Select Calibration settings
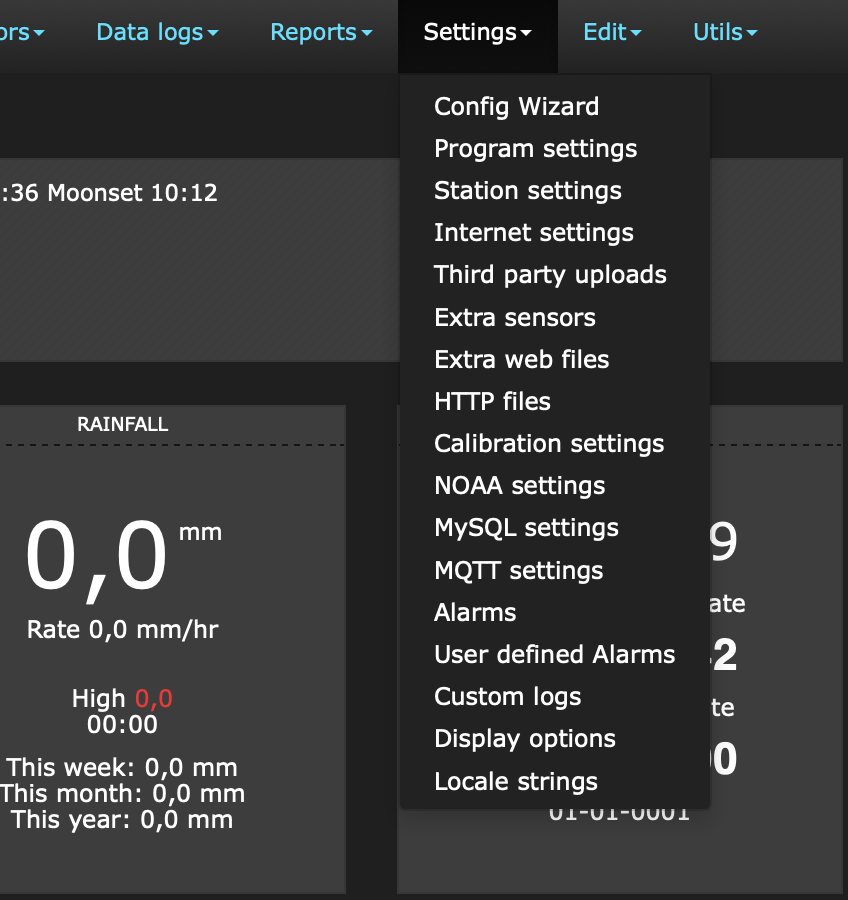The width and height of the screenshot is (848, 900). click(549, 443)
